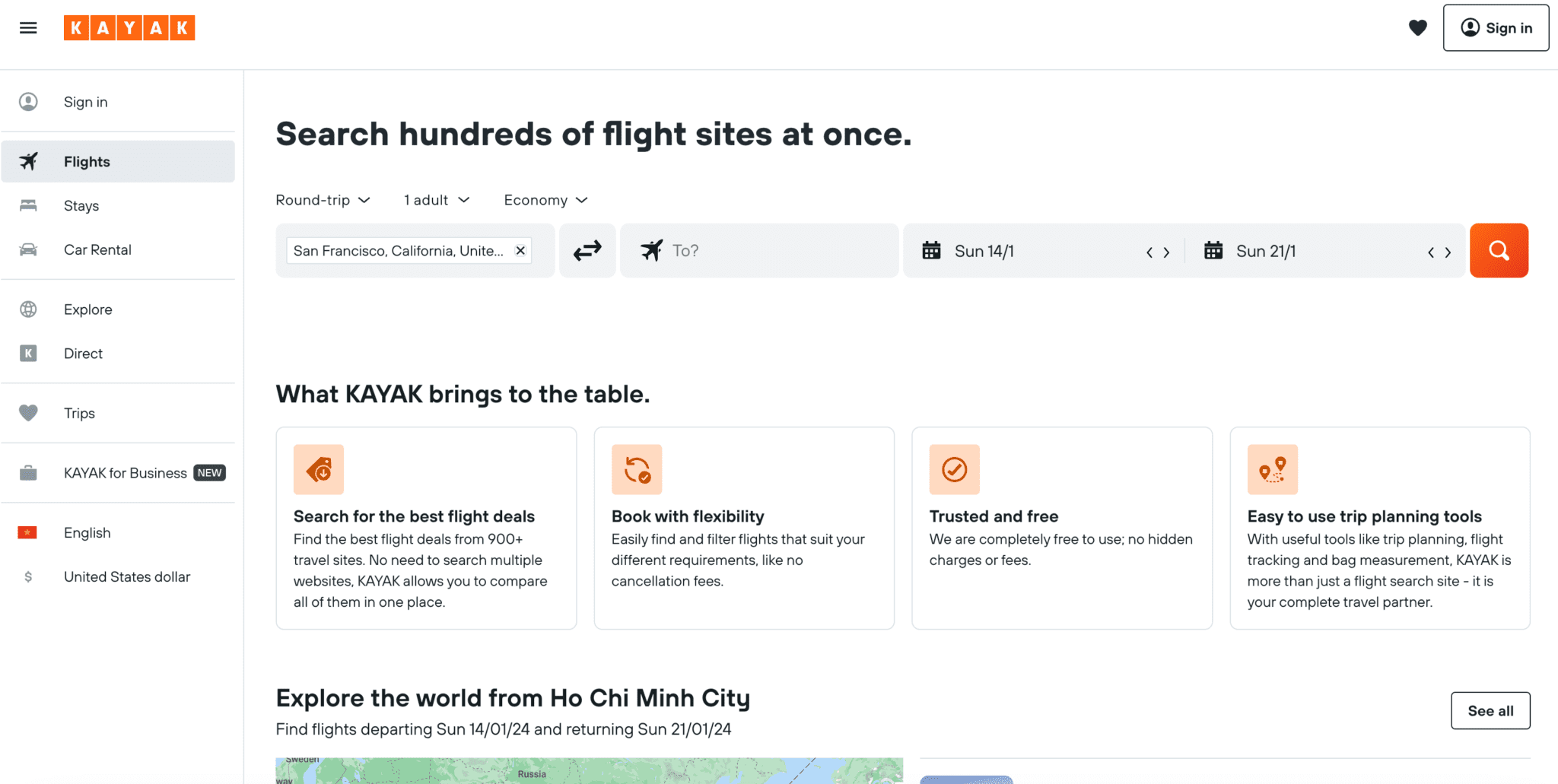
Task: Click See all destinations
Action: tap(1490, 710)
